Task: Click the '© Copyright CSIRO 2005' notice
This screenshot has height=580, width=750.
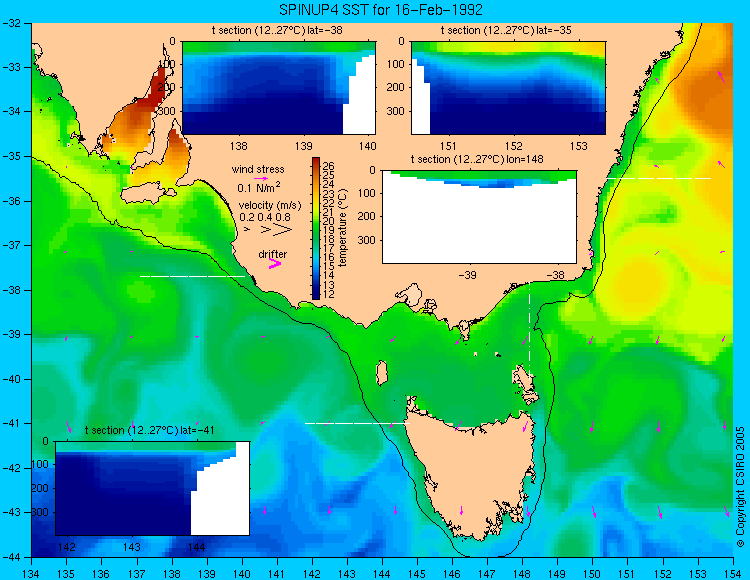Action: pyautogui.click(x=740, y=487)
